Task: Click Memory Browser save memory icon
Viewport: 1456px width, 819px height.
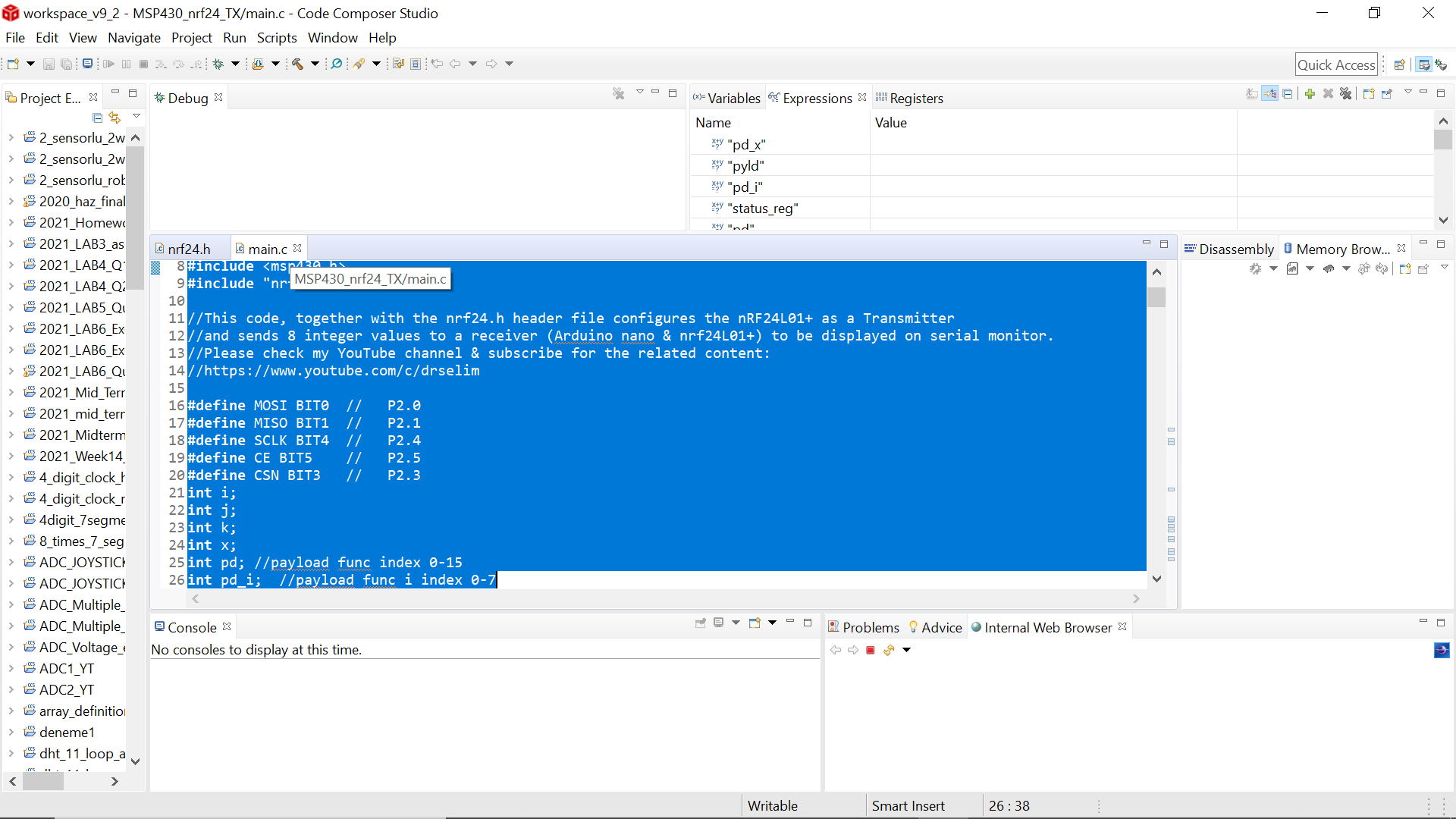Action: tap(1292, 268)
